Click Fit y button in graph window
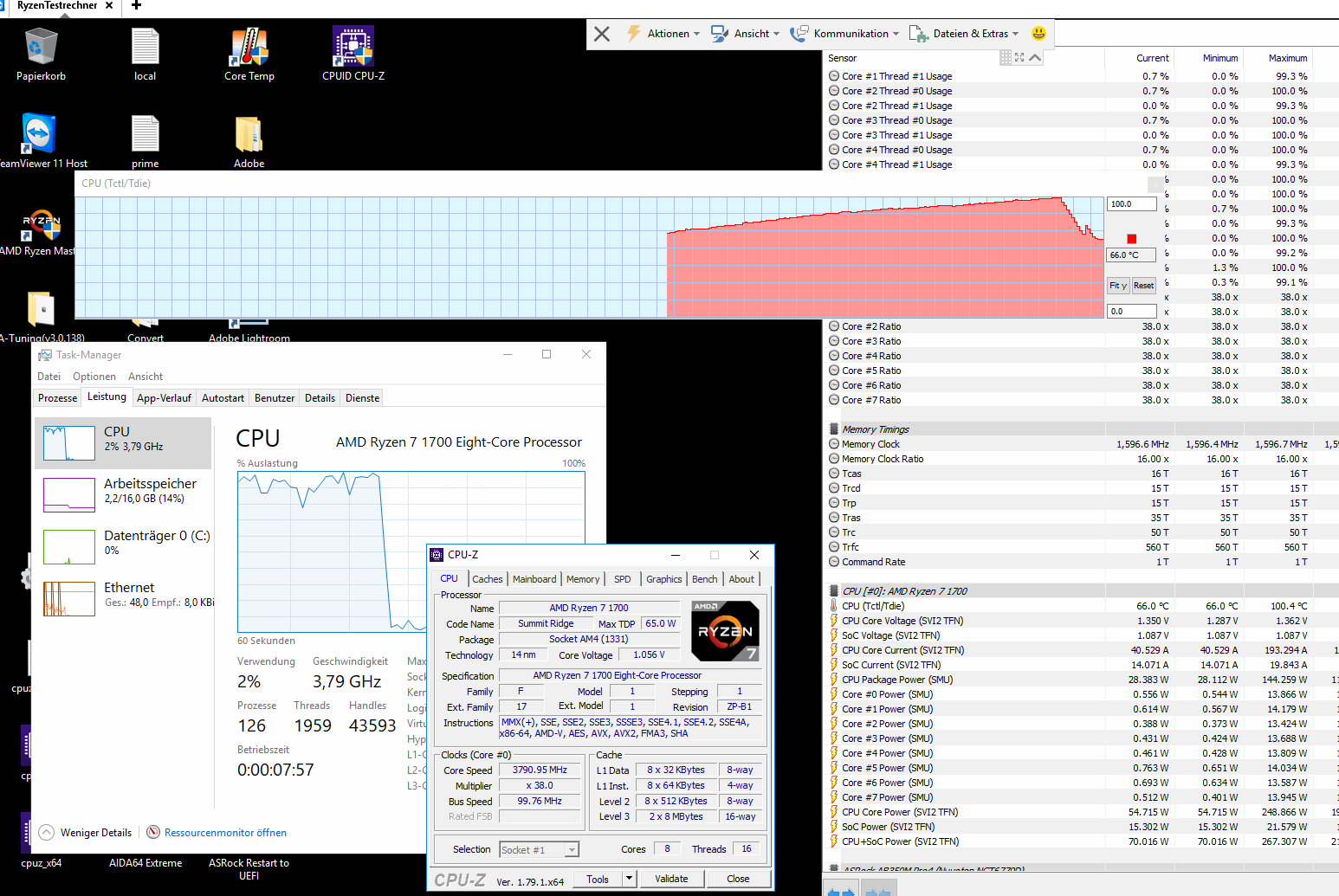1339x896 pixels. coord(1118,286)
